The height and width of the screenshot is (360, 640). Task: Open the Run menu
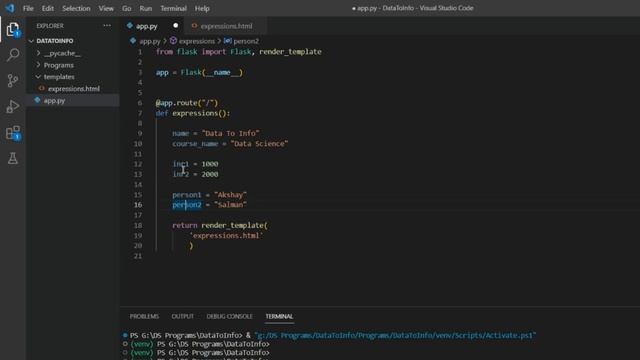point(145,8)
